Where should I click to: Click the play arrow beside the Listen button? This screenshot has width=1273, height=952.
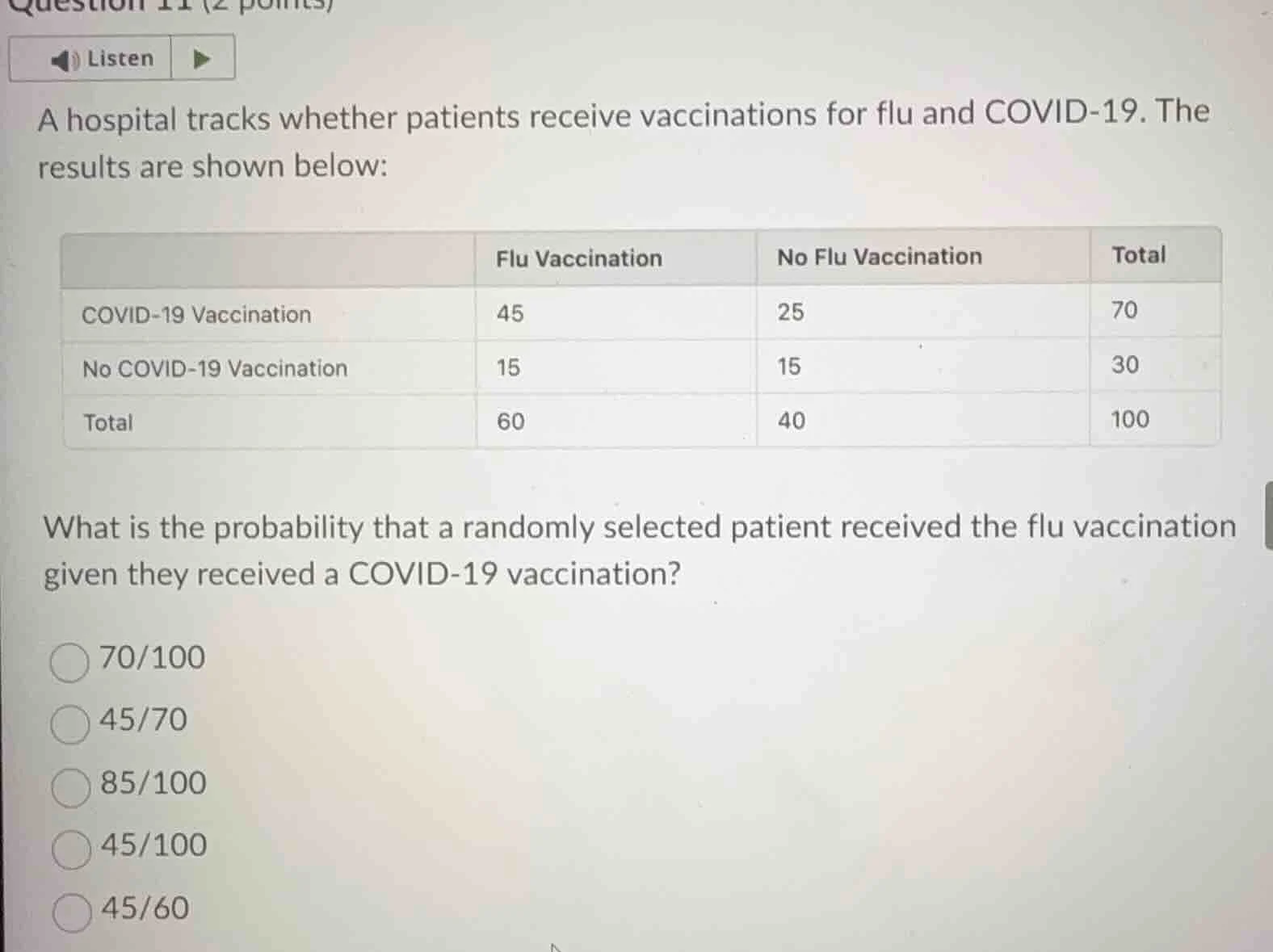coord(202,58)
